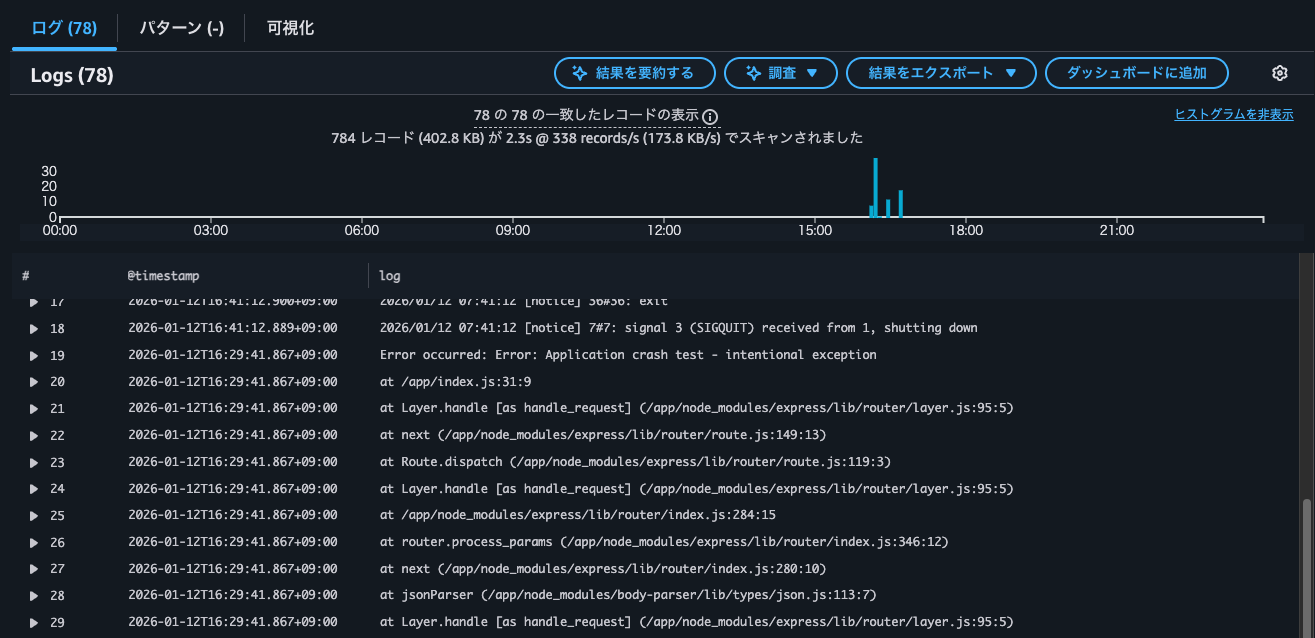Expand log row 19 showing the crash error
This screenshot has height=638, width=1315.
[x=33, y=354]
